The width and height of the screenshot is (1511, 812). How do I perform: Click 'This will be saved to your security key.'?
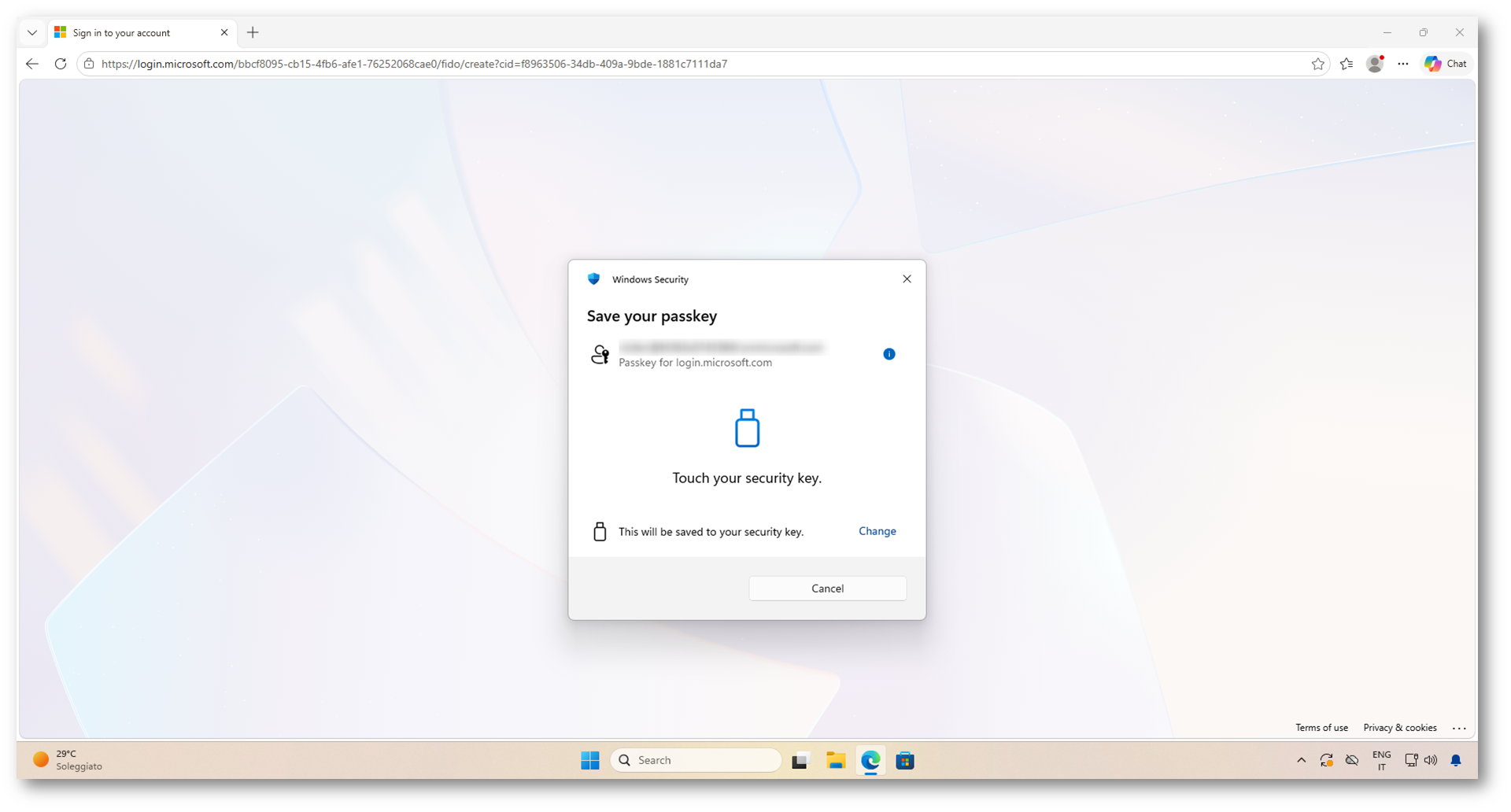(x=711, y=532)
